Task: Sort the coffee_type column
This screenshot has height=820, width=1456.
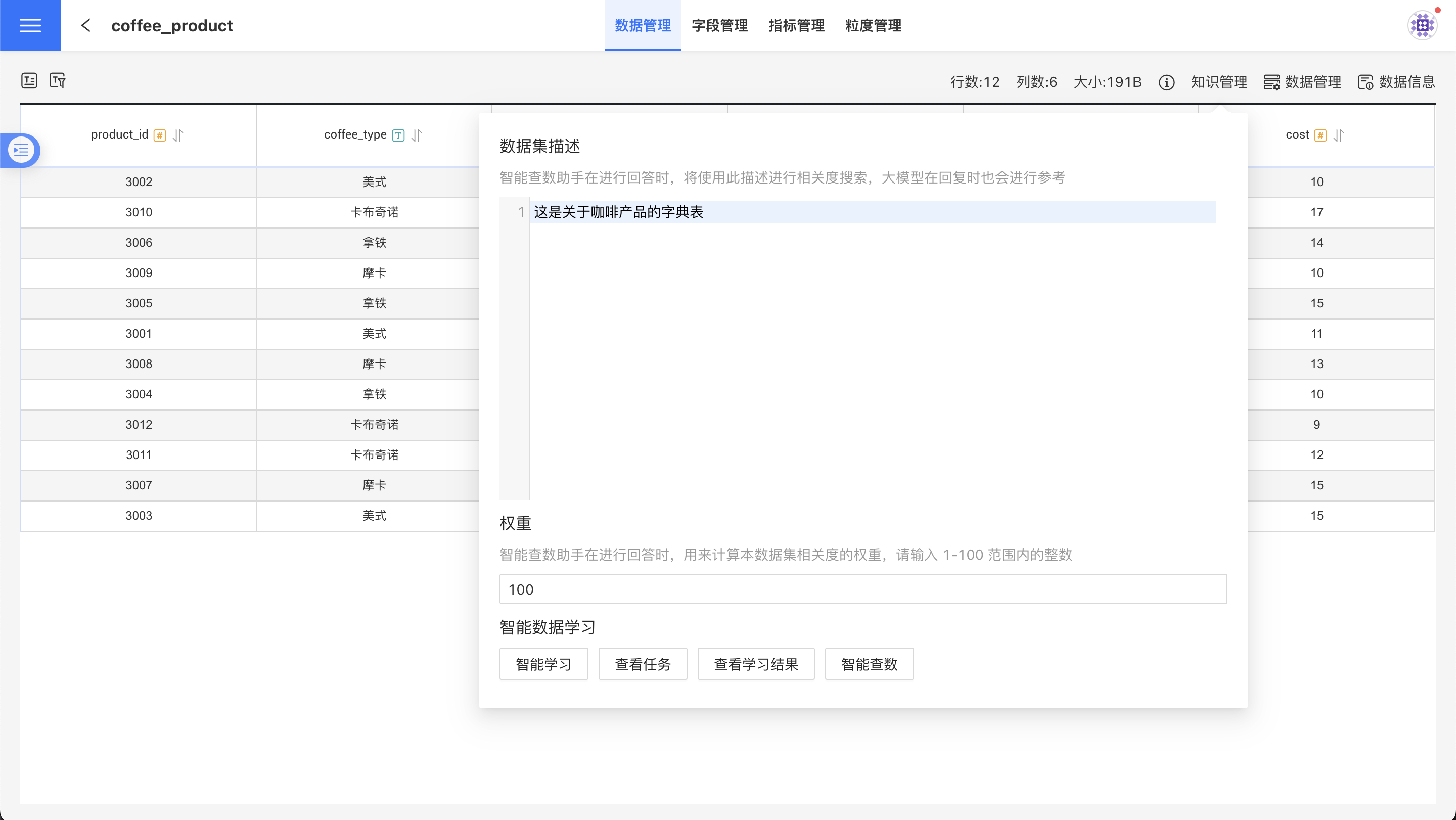Action: click(417, 135)
